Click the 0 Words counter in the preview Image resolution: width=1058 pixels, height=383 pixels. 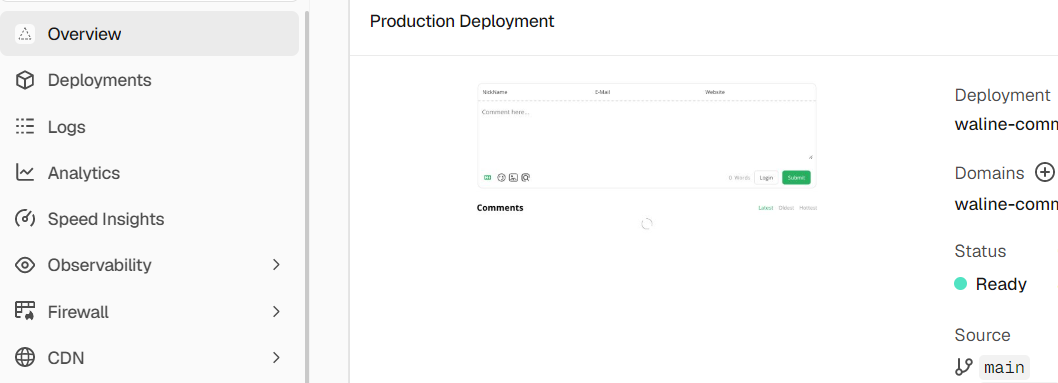(x=740, y=178)
